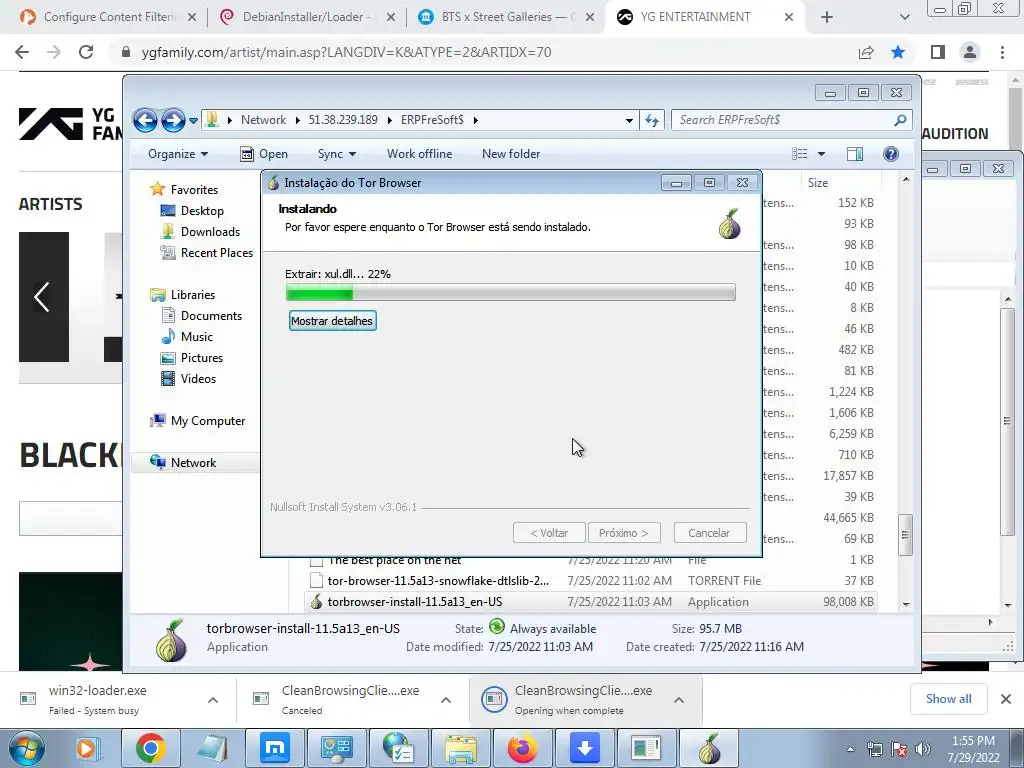Select Libraries in navigation pane
Viewport: 1024px width, 768px height.
(x=193, y=295)
